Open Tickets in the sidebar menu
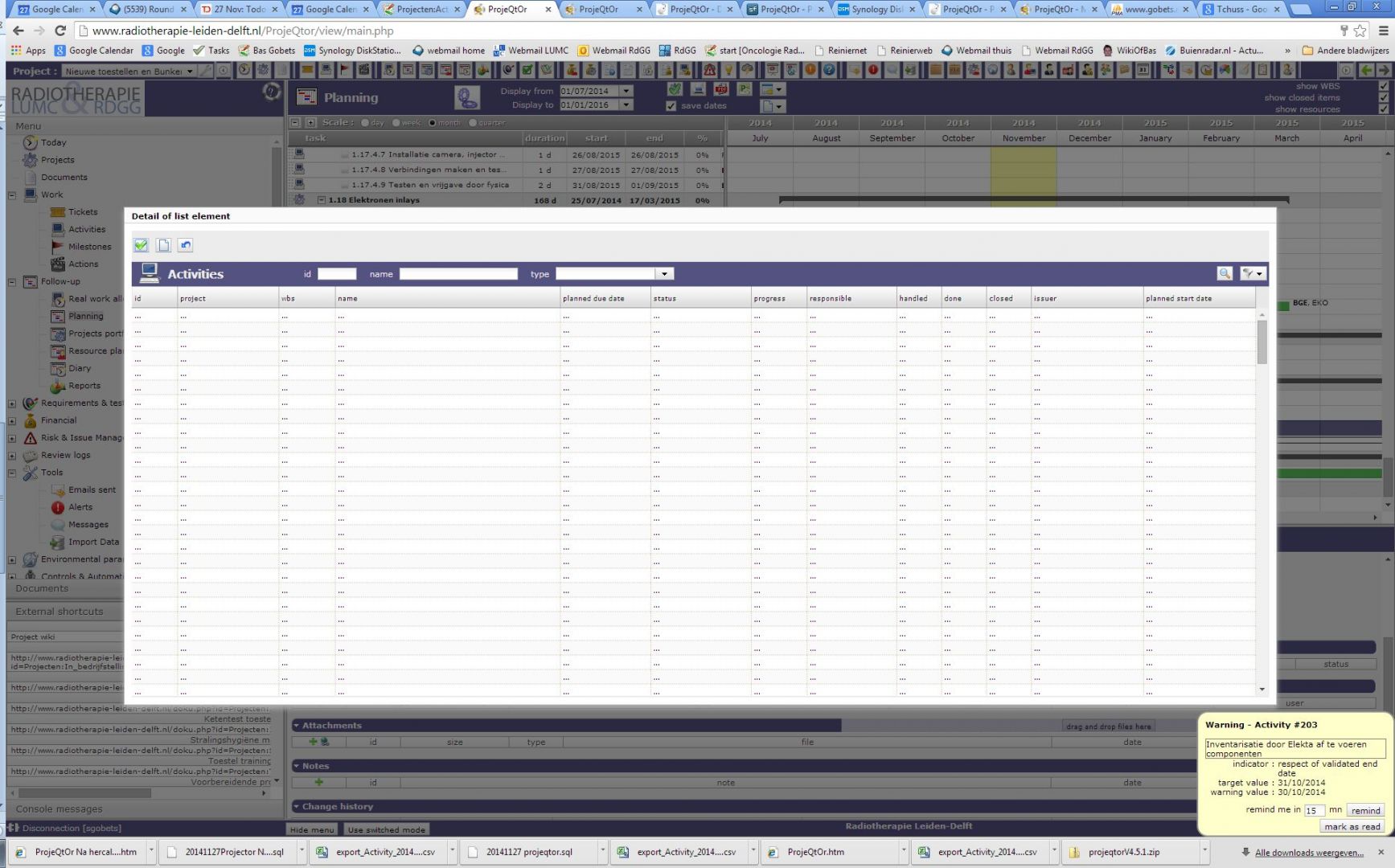 point(83,212)
